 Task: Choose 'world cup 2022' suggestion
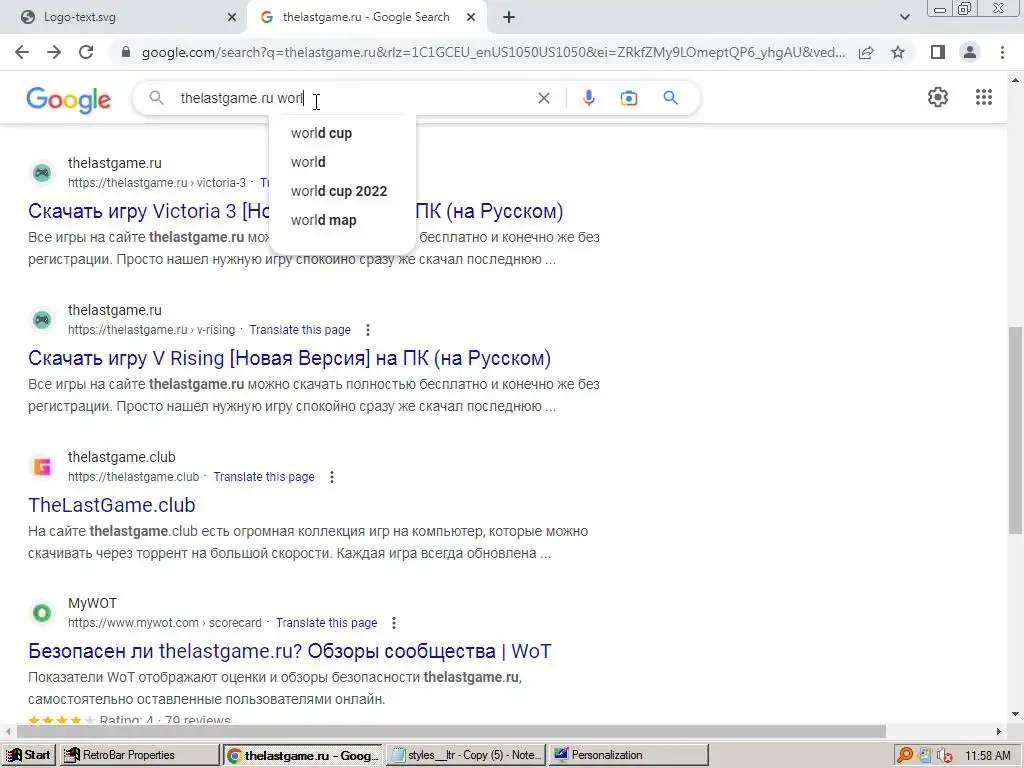click(339, 191)
